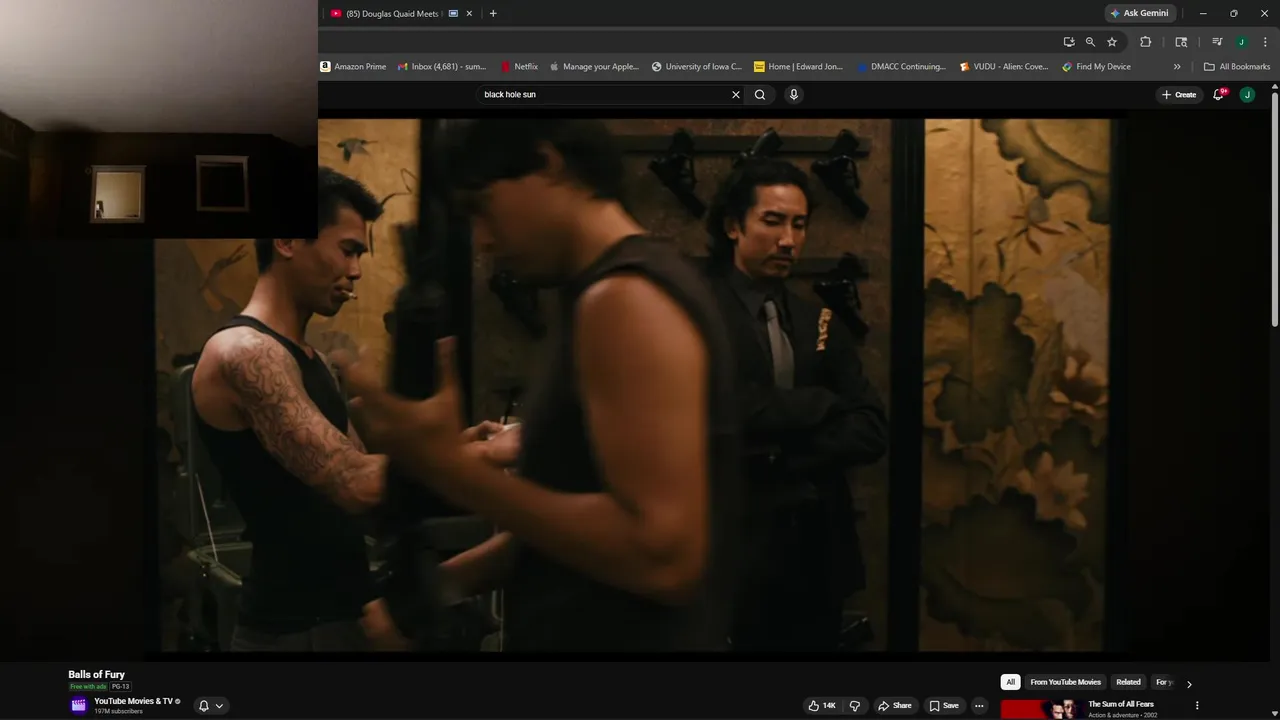Click the YouTube search magnifier button
This screenshot has width=1280, height=720.
tap(760, 95)
